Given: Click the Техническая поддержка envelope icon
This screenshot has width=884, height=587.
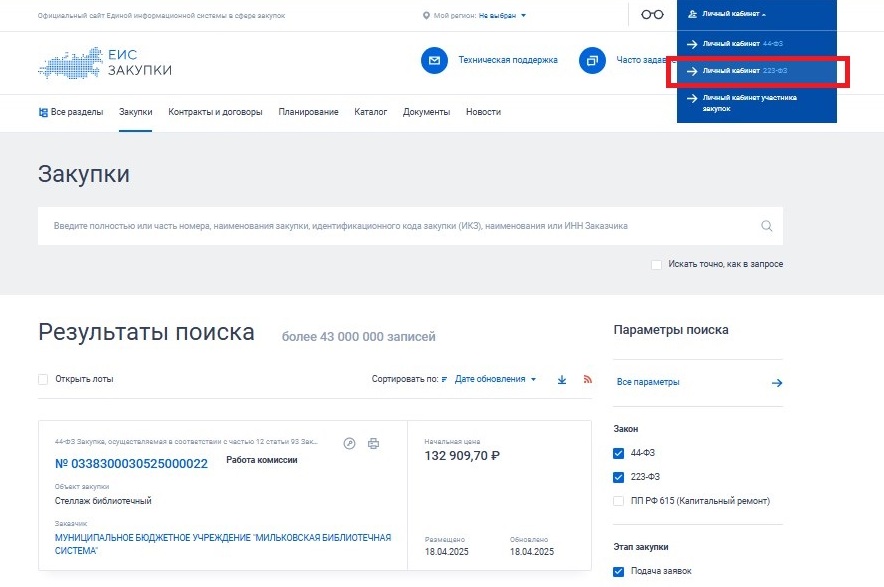Looking at the screenshot, I should click(x=433, y=60).
